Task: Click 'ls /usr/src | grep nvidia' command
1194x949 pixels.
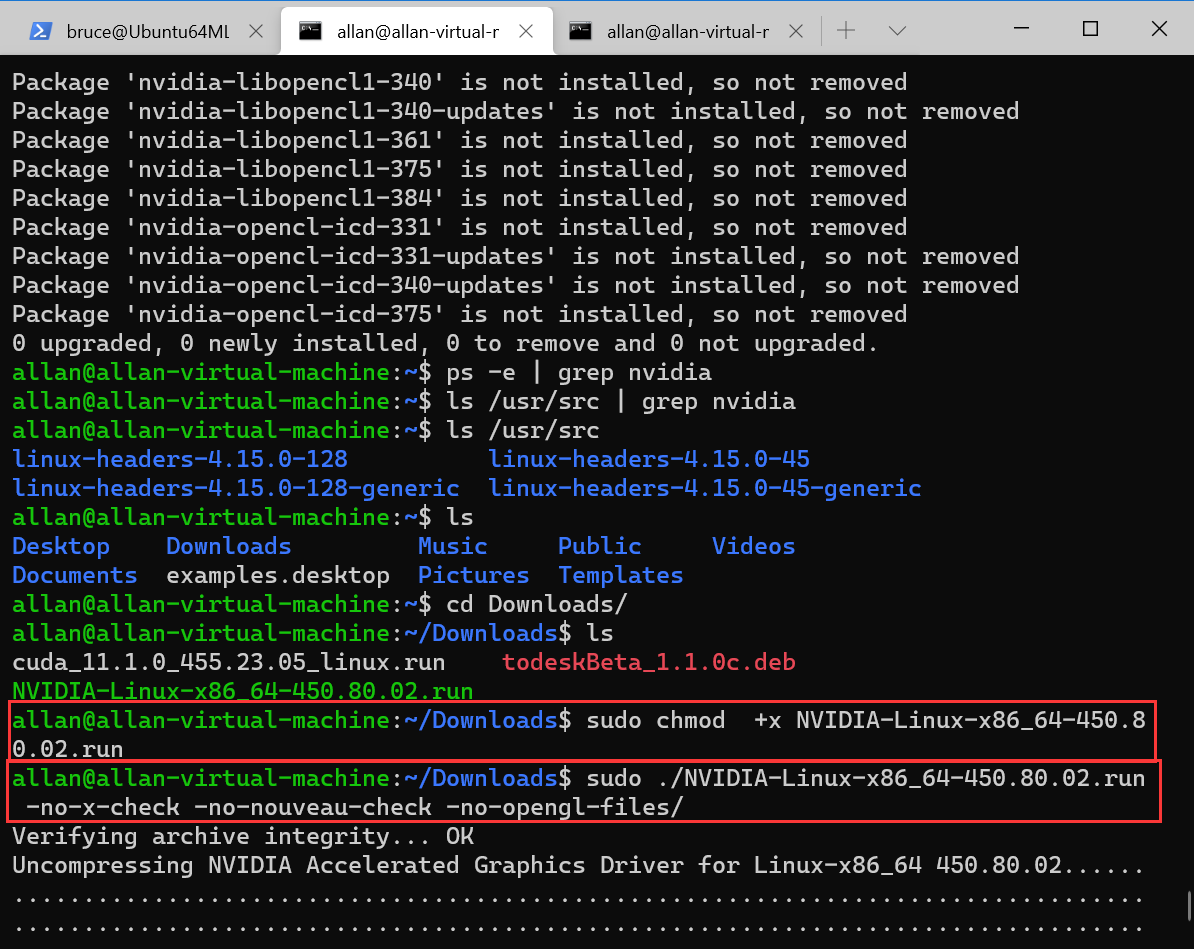Action: pyautogui.click(x=621, y=401)
